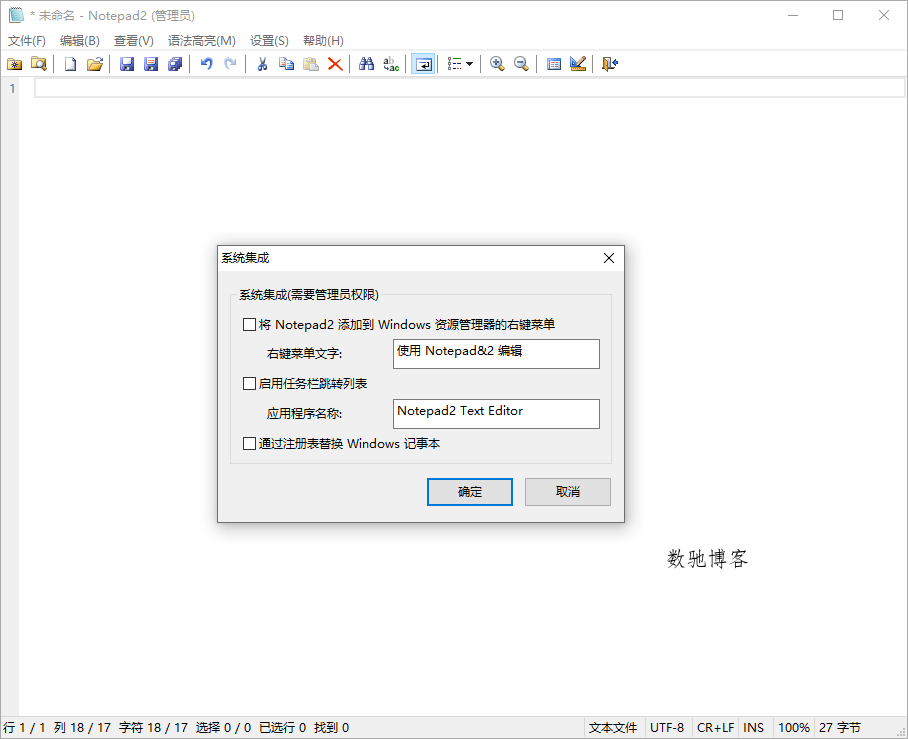Open the 语法高亮(M) menu
Image resolution: width=908 pixels, height=739 pixels.
point(202,41)
